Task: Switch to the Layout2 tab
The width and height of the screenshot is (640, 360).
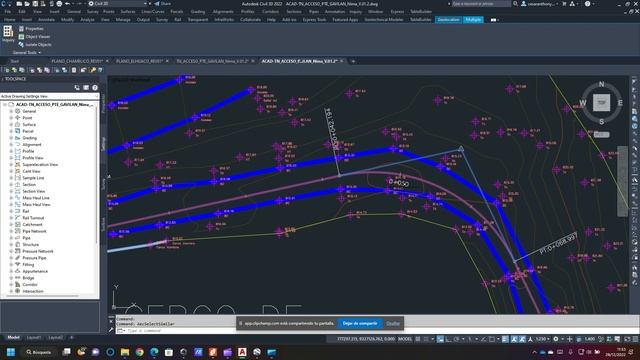Action: pos(55,338)
